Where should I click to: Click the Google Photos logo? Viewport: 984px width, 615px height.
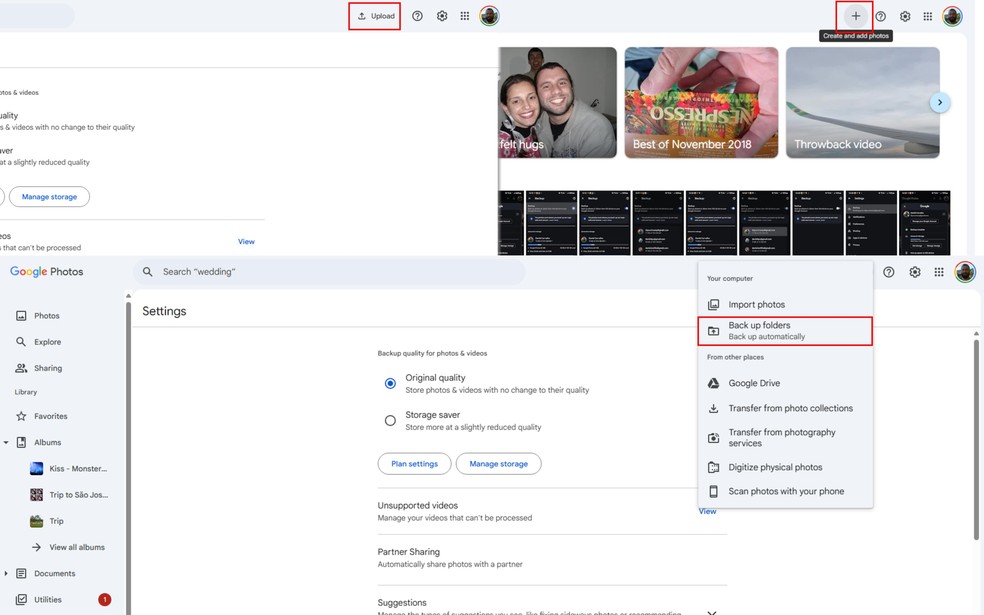46,272
